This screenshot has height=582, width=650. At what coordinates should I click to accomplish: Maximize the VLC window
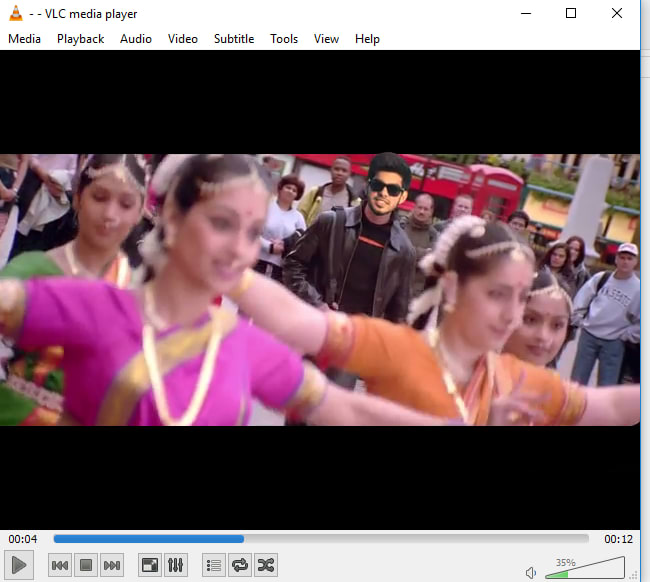571,13
